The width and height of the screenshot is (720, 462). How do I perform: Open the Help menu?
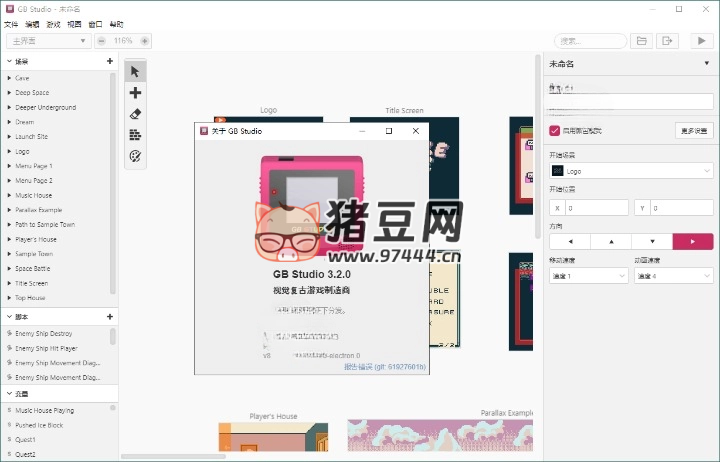(117, 24)
